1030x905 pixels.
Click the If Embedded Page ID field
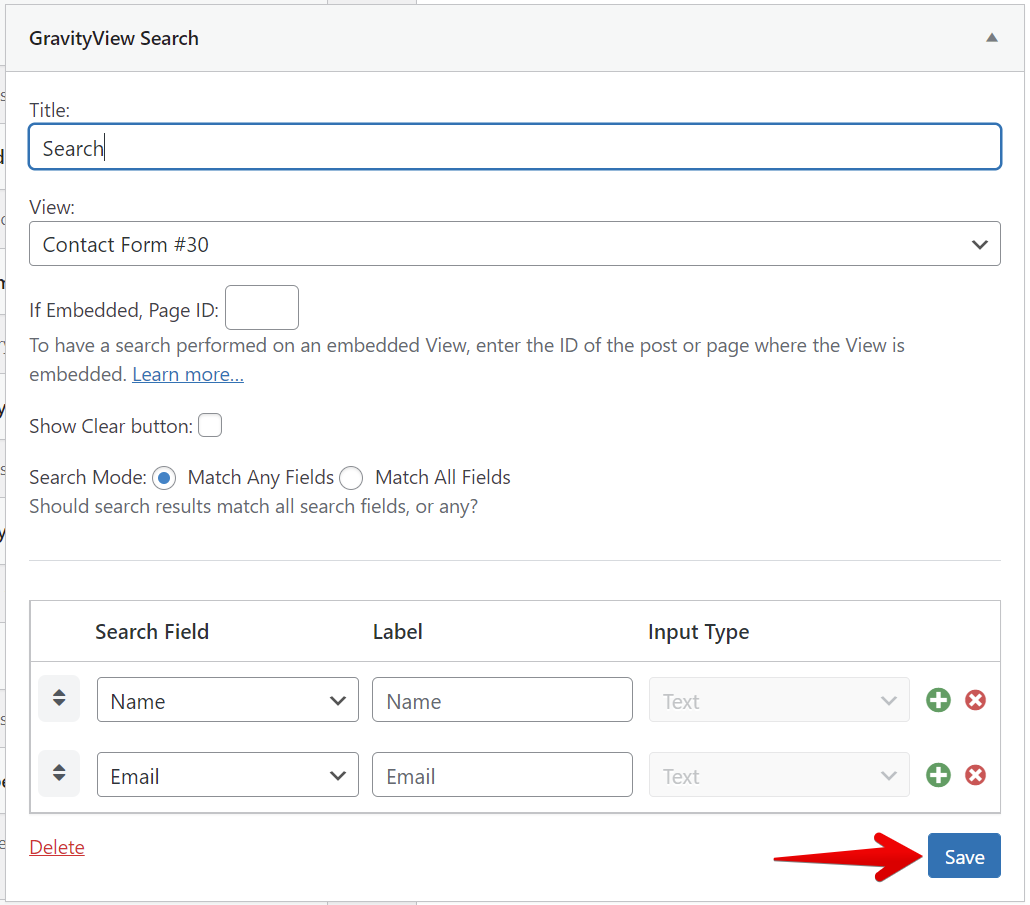point(261,307)
